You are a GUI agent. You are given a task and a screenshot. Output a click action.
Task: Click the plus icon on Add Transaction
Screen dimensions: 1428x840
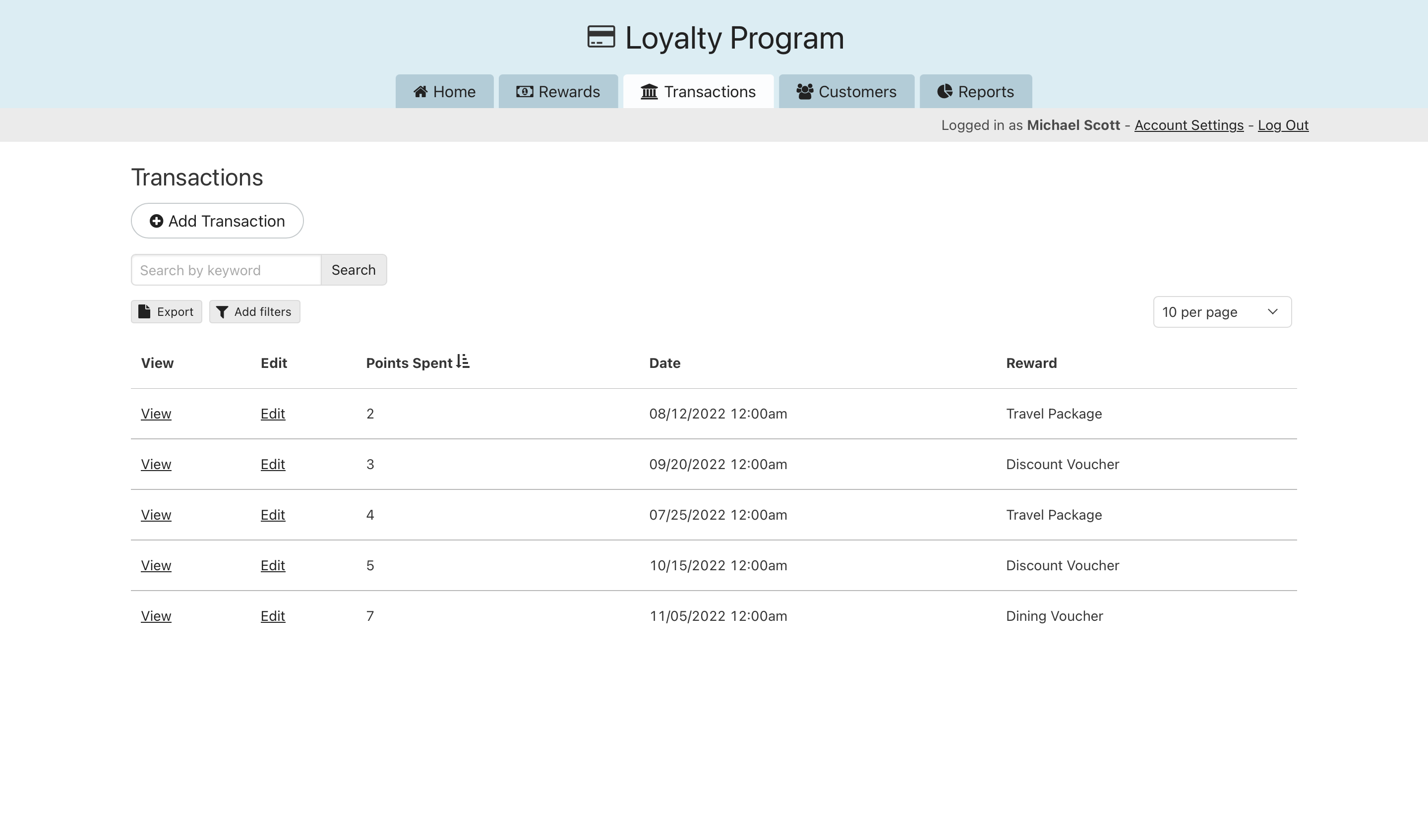(x=156, y=221)
